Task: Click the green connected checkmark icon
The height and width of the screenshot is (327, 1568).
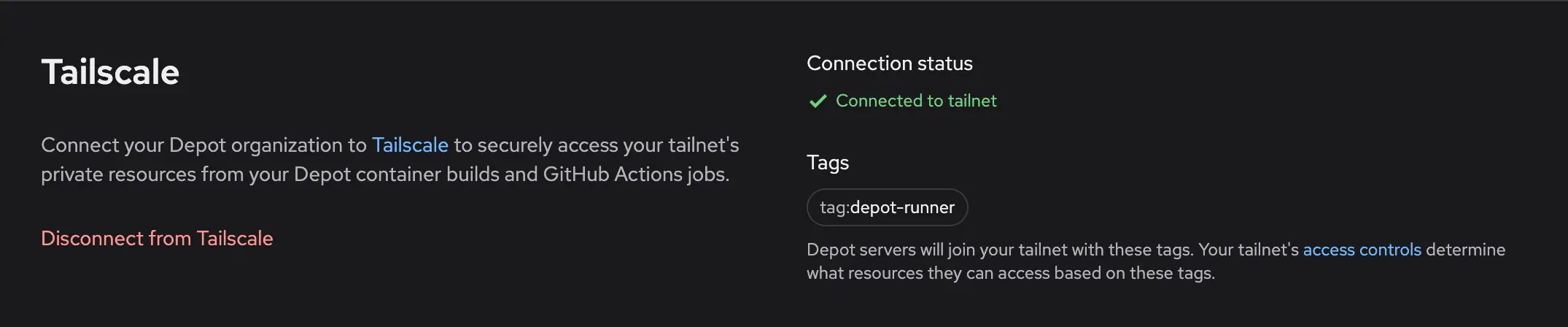Action: pos(818,101)
